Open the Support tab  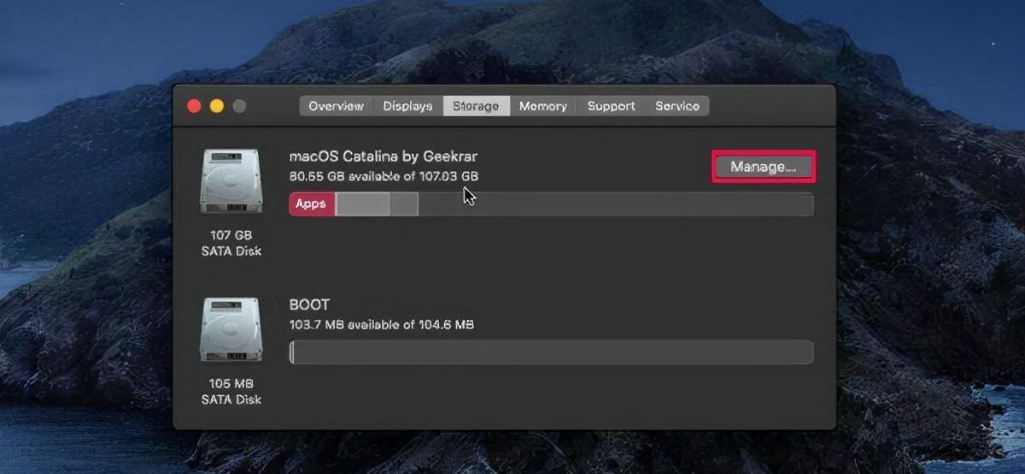(x=611, y=106)
